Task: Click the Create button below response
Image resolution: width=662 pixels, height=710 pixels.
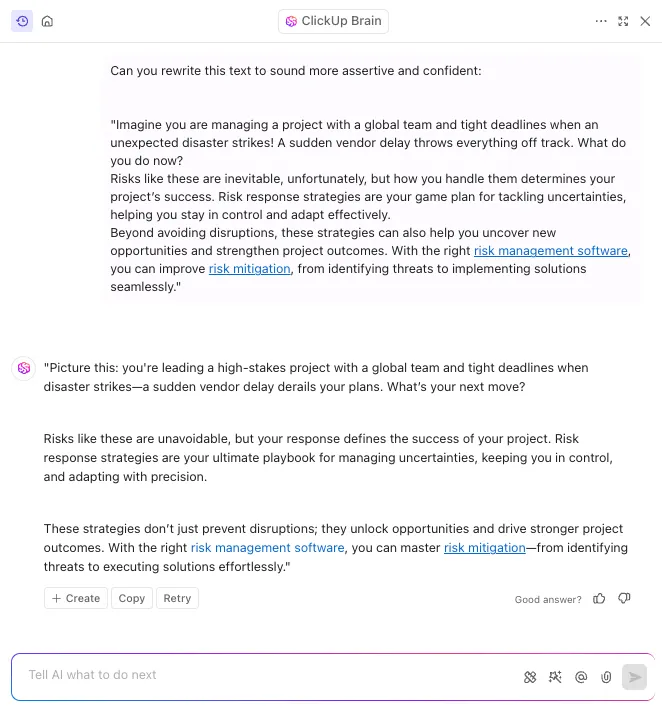Action: click(x=76, y=598)
